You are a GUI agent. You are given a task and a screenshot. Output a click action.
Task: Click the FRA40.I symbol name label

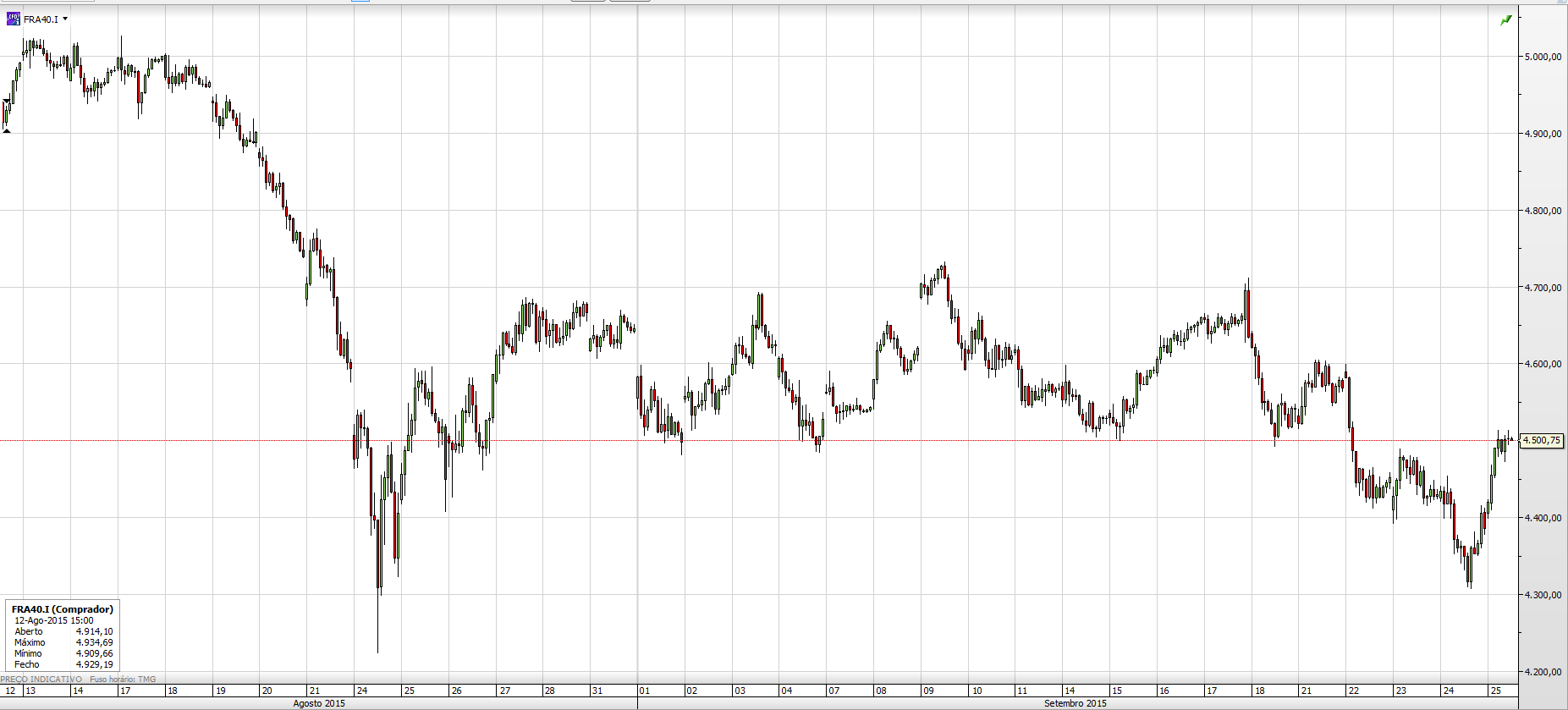(41, 19)
